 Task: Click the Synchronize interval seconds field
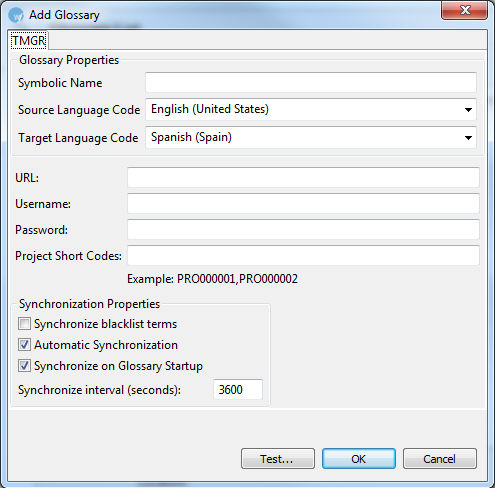point(238,389)
